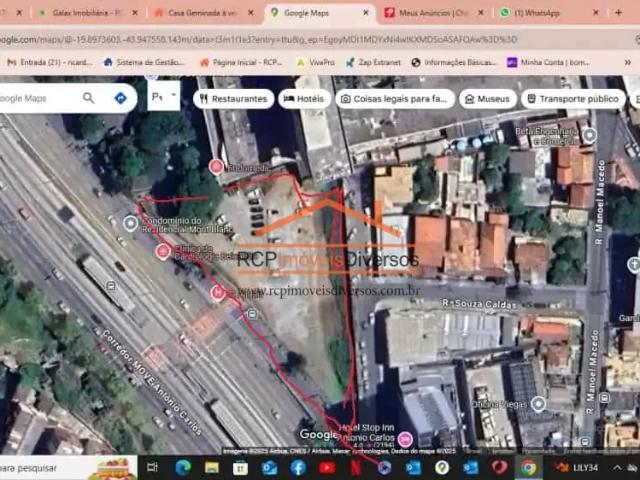Click the Chrome address bar URL
This screenshot has width=640, height=480.
pos(259,39)
